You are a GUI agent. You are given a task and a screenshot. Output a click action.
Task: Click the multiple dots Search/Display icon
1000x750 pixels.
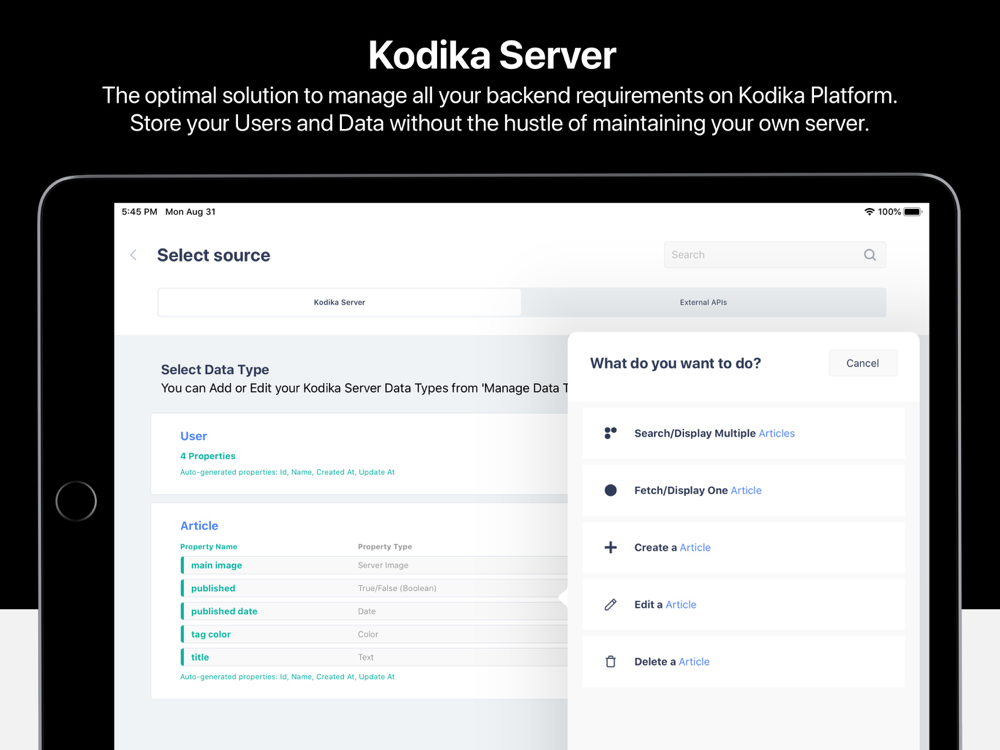pyautogui.click(x=610, y=433)
